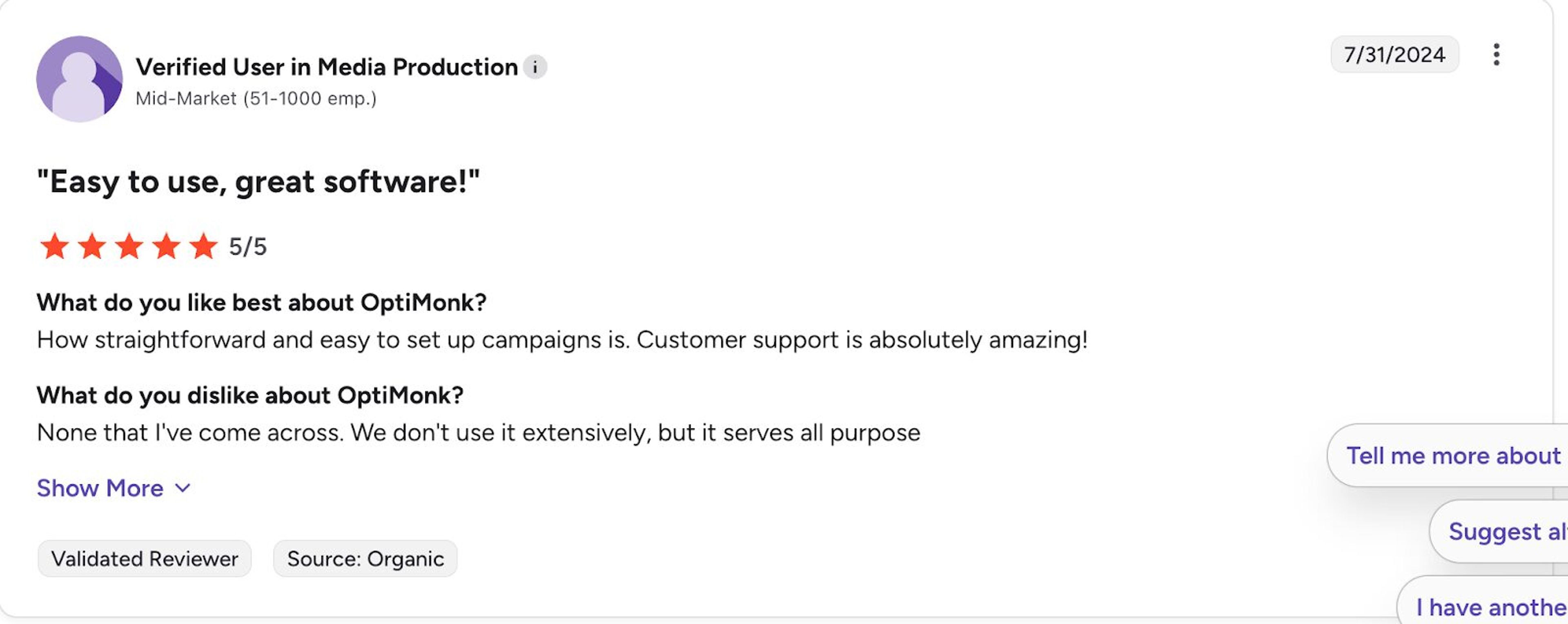Click the Validated Reviewer badge
Image resolution: width=1568 pixels, height=624 pixels.
tap(144, 559)
